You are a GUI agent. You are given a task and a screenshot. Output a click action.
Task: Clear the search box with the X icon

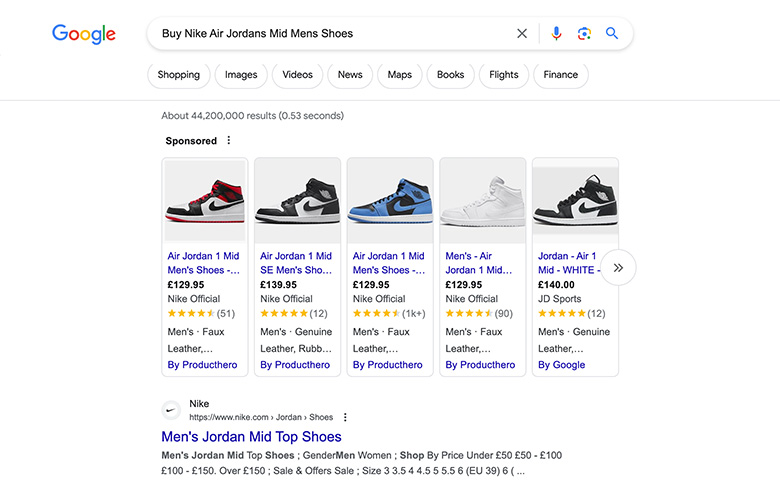(522, 33)
